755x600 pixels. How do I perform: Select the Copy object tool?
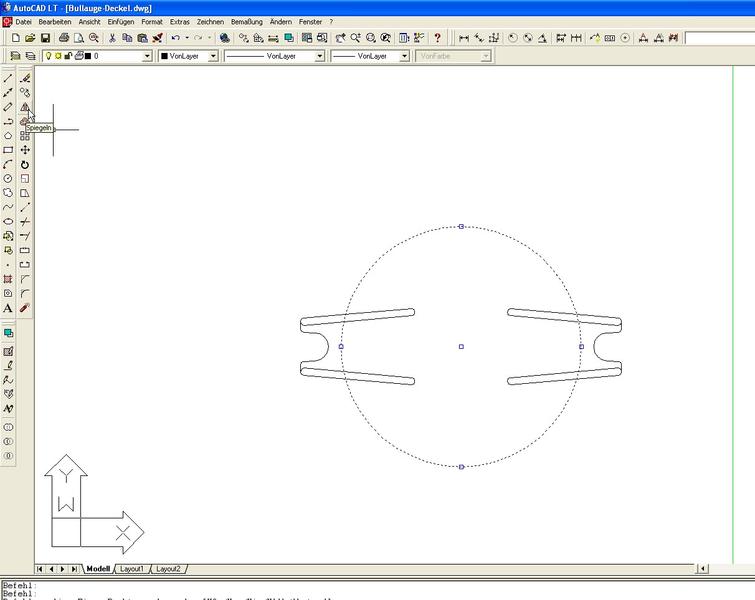coord(25,92)
